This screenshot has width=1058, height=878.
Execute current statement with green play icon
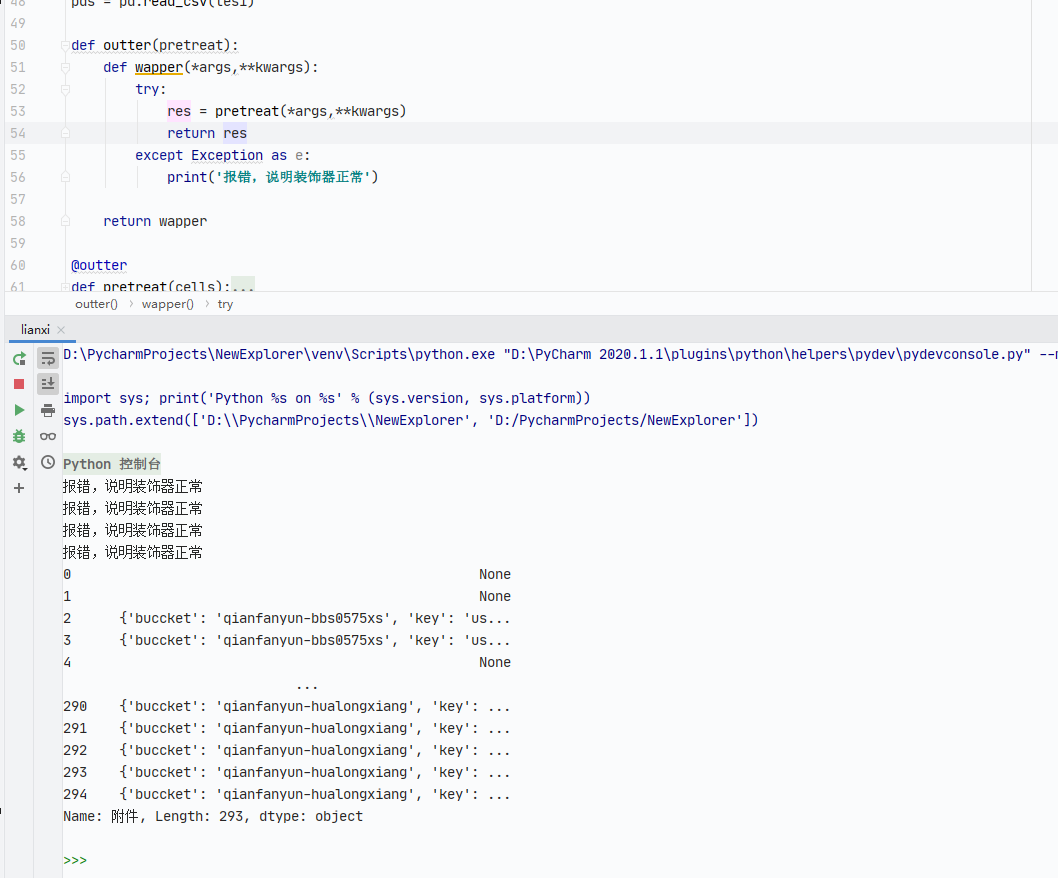click(19, 410)
